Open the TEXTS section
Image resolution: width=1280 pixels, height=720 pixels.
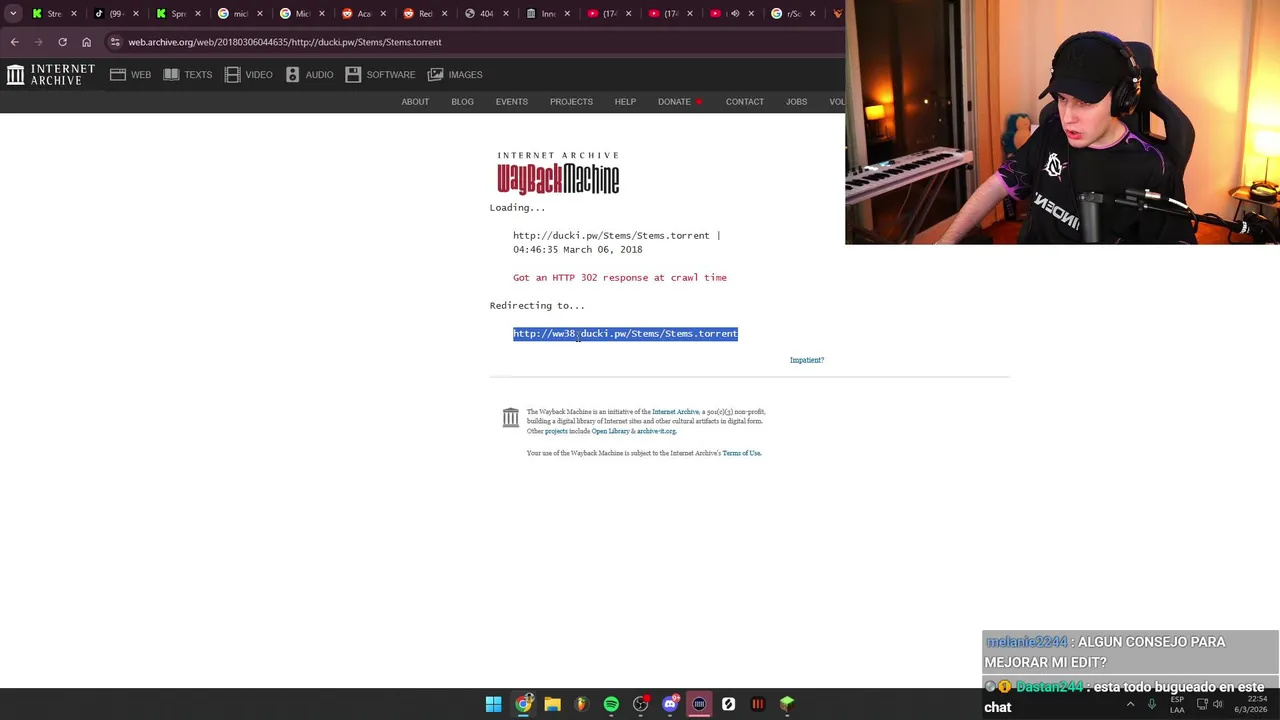[188, 75]
